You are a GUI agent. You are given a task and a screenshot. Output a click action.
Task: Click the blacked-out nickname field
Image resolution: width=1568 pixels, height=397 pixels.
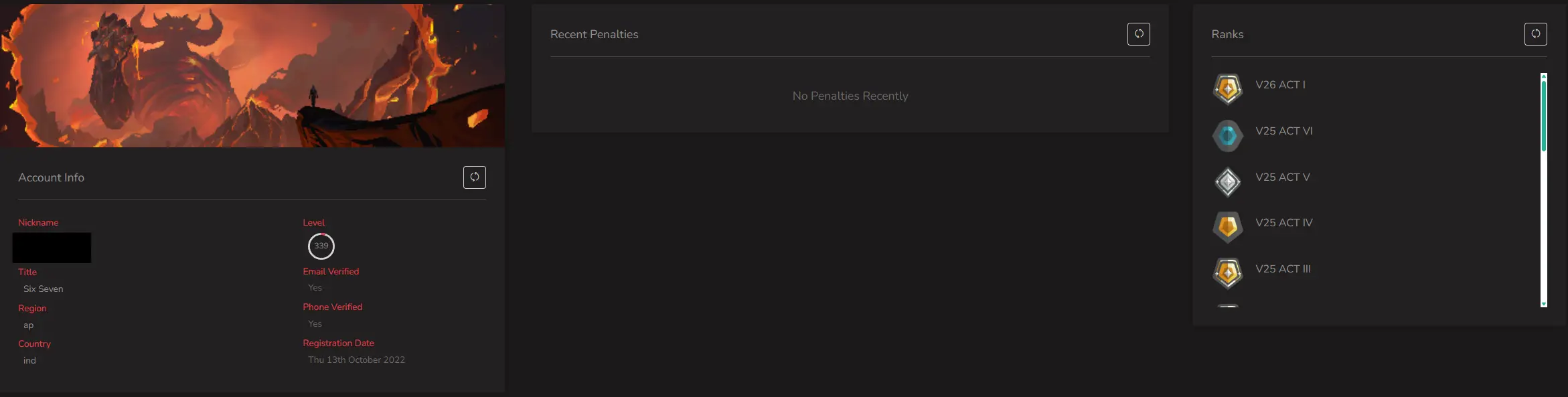(x=52, y=248)
